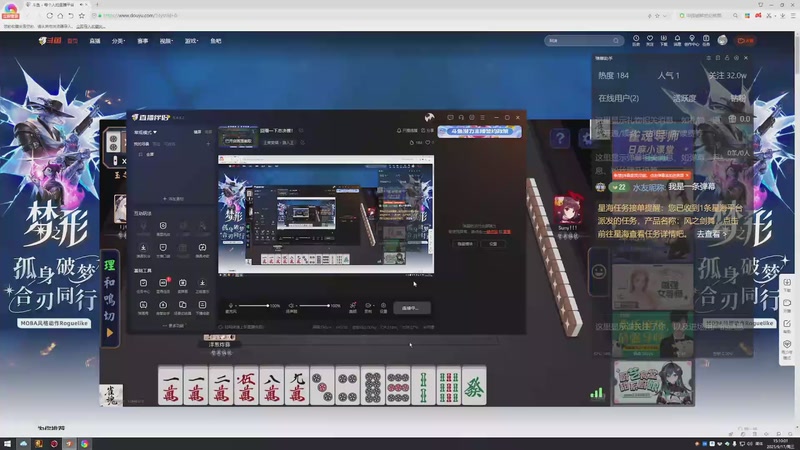Open watch history clock icon
The image size is (800, 450).
click(x=636, y=40)
